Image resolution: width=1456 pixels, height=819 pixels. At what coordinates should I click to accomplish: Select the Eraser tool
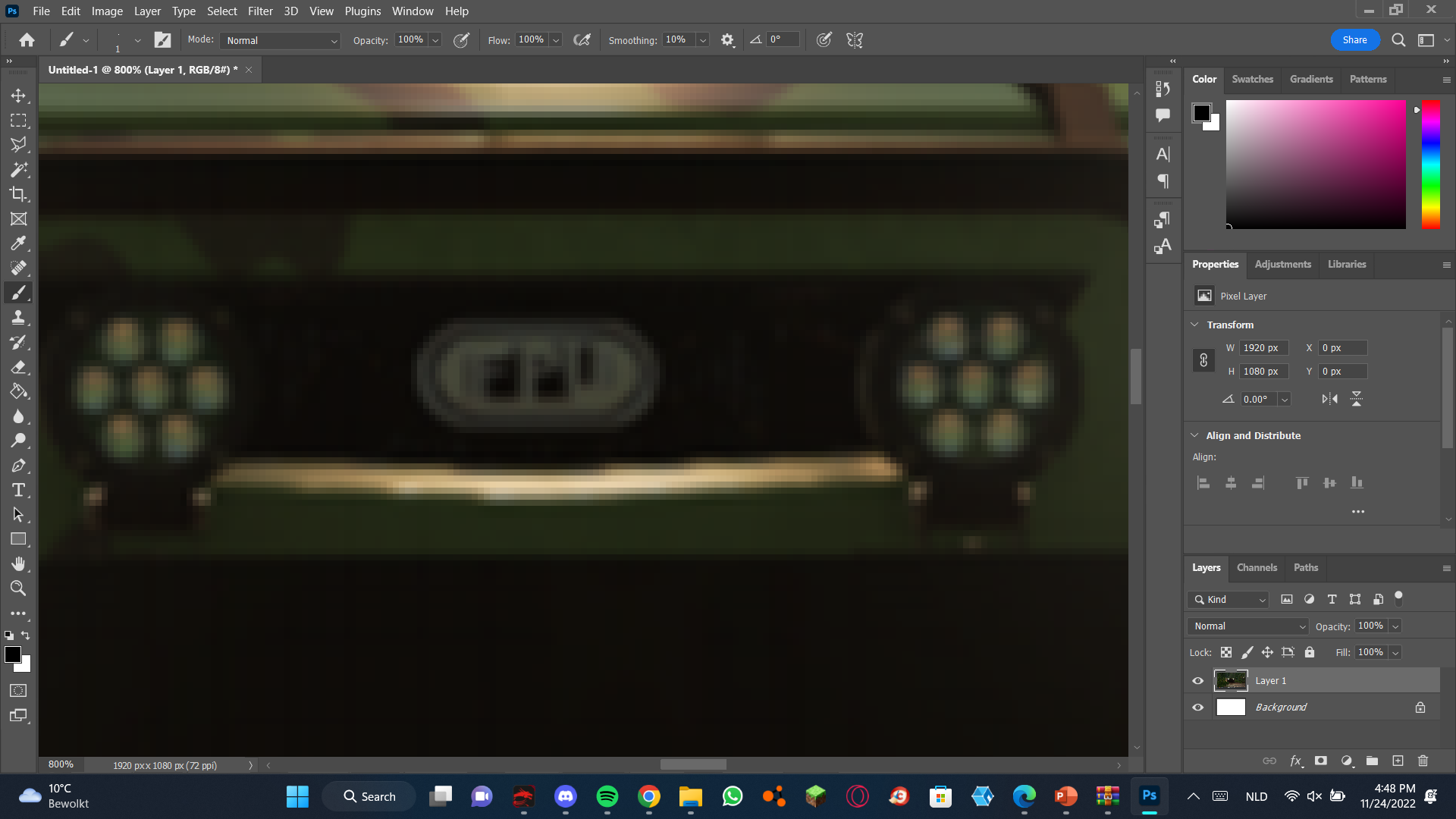(x=18, y=367)
